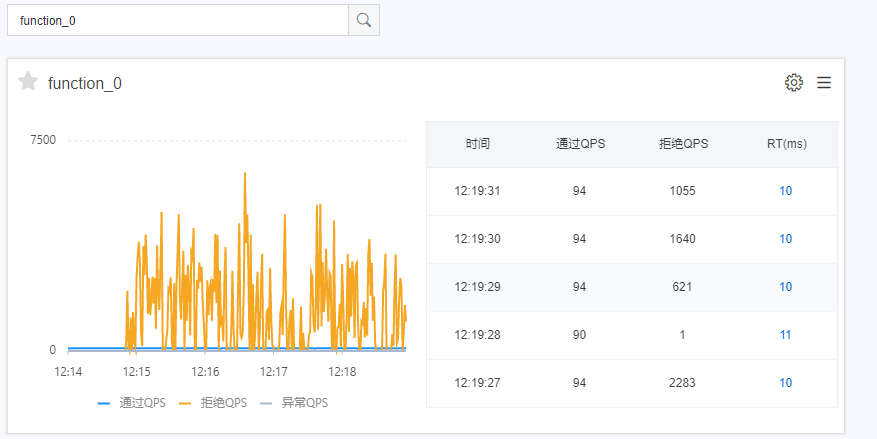This screenshot has width=877, height=439.
Task: Open chart settings gear icon
Action: pos(794,83)
